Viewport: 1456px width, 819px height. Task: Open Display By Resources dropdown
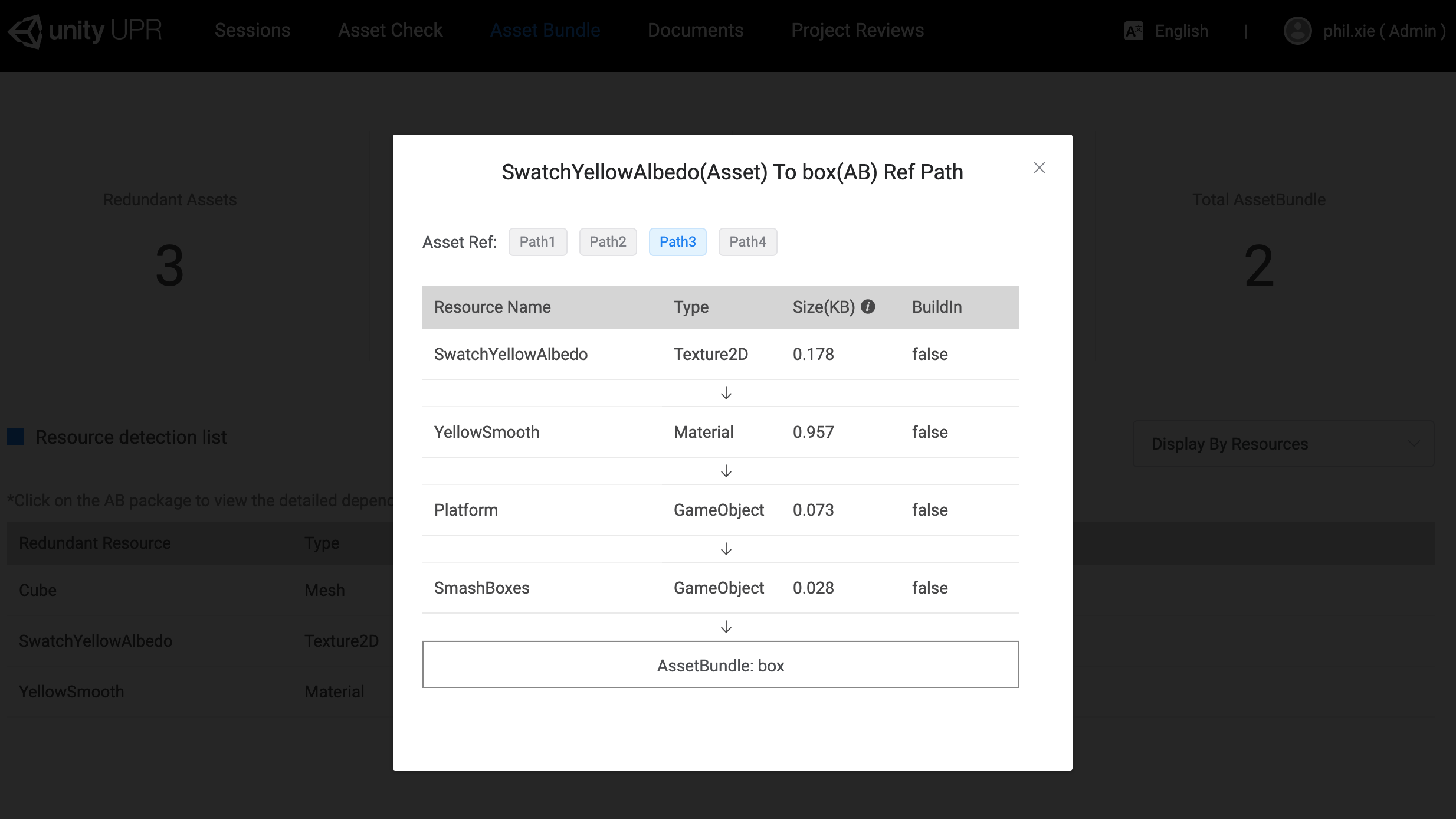1283,444
